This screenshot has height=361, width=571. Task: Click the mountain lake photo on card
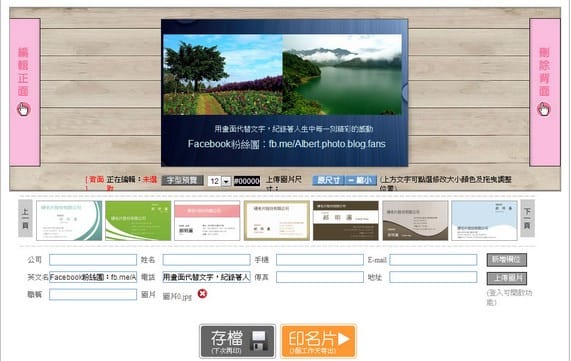342,75
